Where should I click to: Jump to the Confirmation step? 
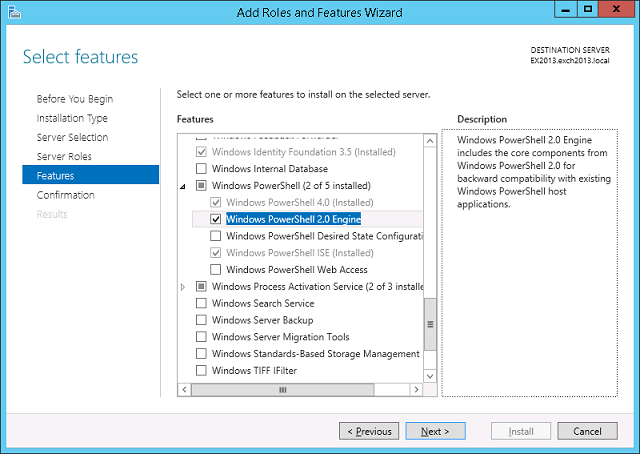coord(66,195)
